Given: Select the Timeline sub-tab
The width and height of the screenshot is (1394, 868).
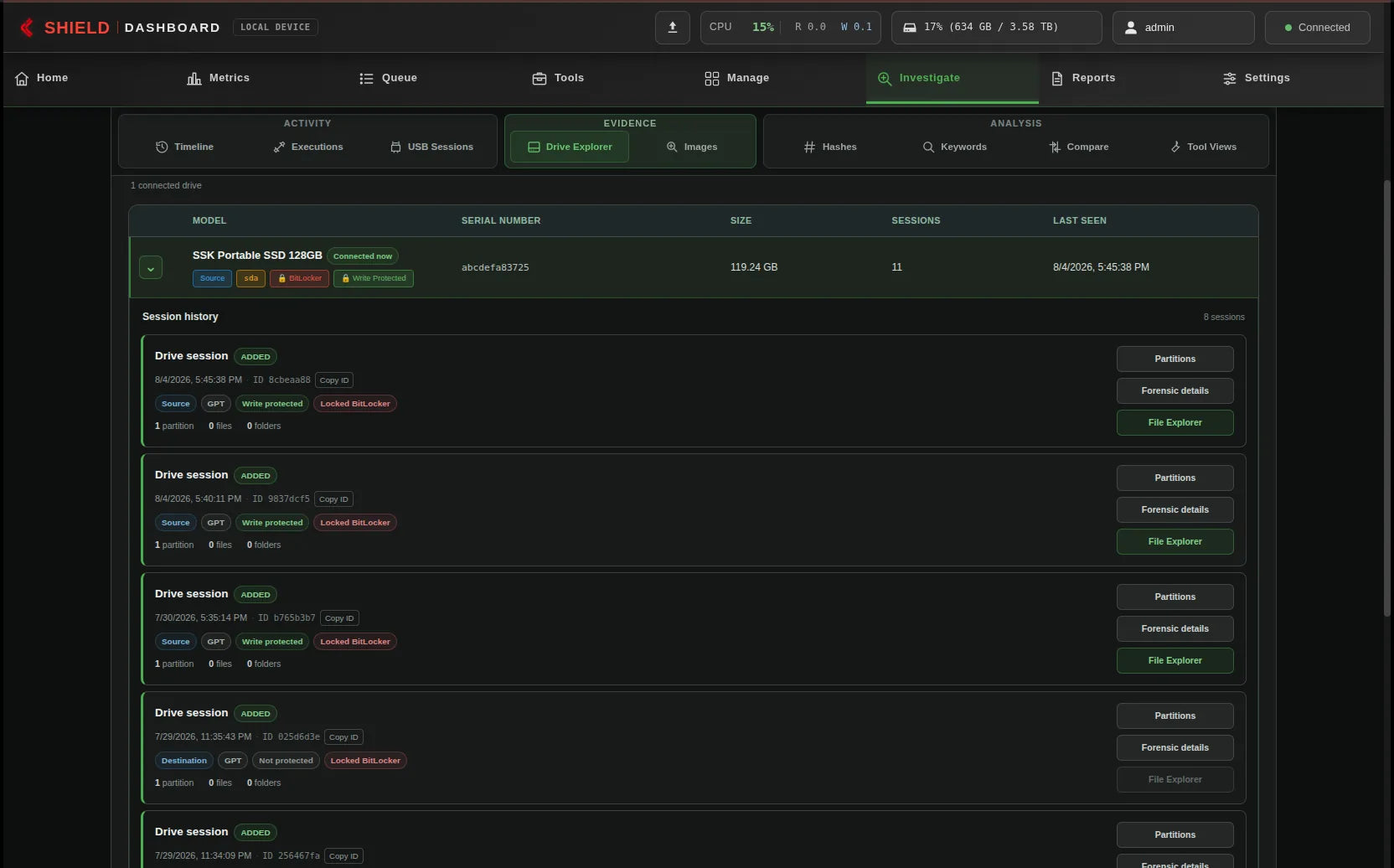Looking at the screenshot, I should [x=184, y=147].
